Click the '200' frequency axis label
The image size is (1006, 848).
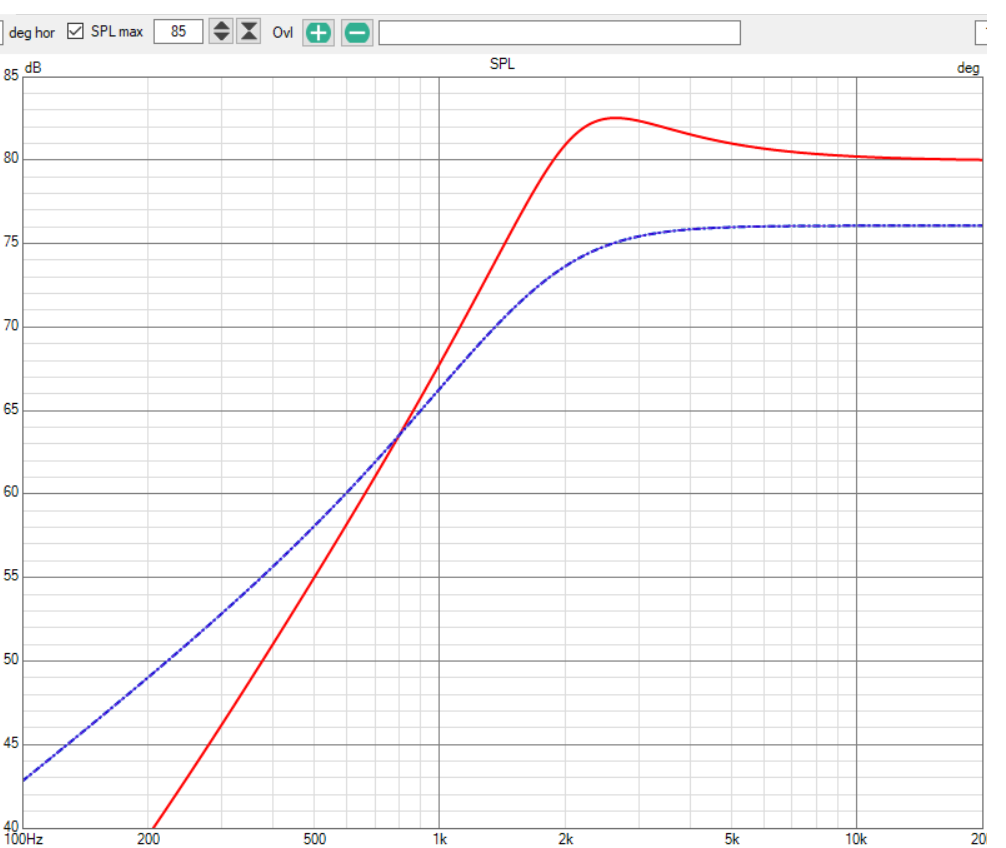point(148,839)
